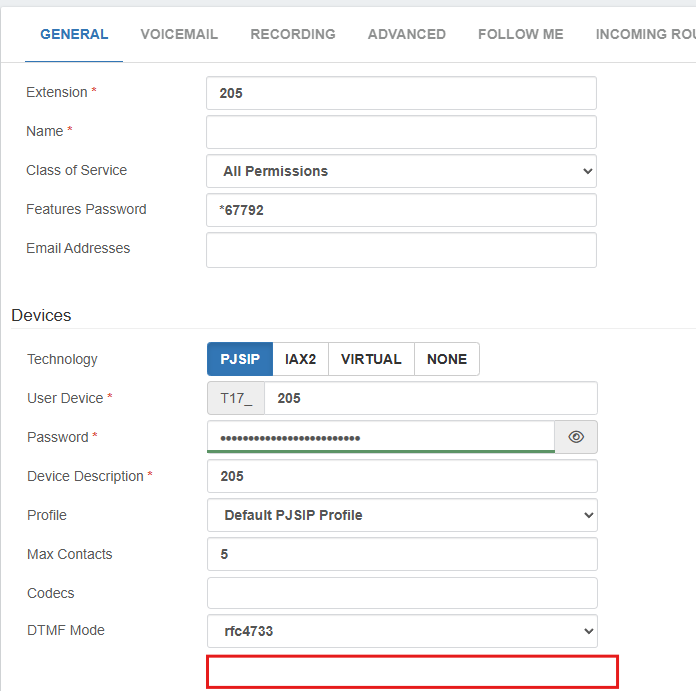Go to the Advanced tab
Screen dimensions: 696x691
click(407, 34)
